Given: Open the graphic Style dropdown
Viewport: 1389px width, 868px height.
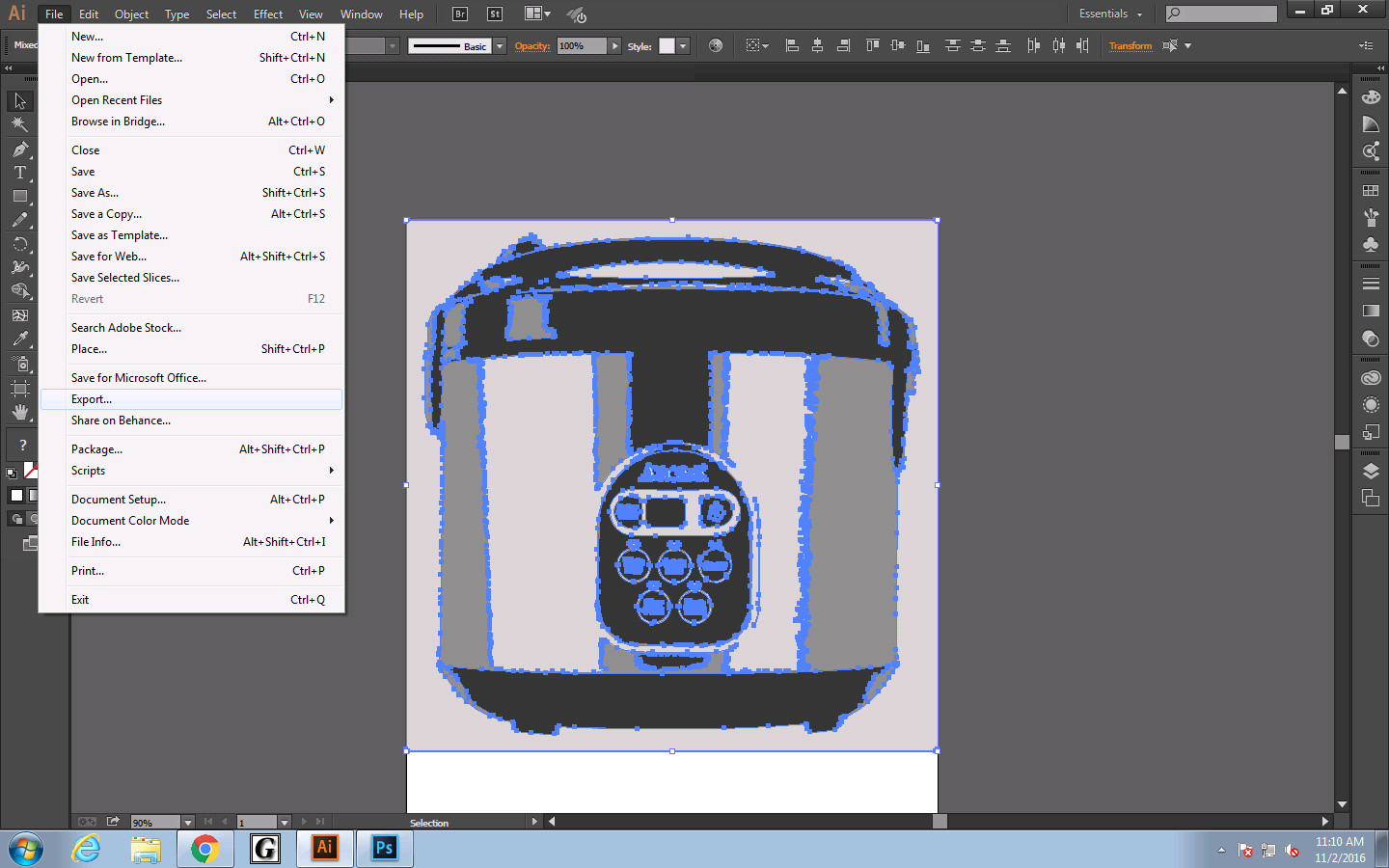Looking at the screenshot, I should tap(683, 46).
